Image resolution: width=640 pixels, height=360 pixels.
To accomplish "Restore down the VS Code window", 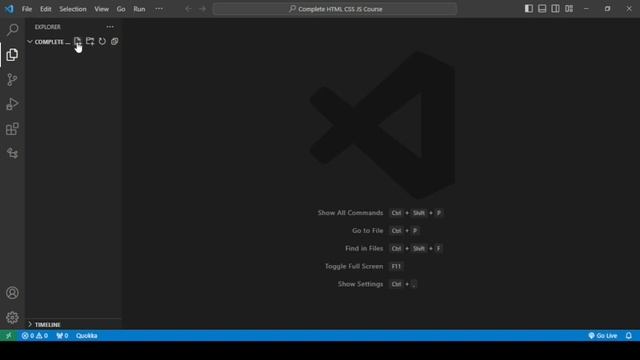I will click(607, 9).
